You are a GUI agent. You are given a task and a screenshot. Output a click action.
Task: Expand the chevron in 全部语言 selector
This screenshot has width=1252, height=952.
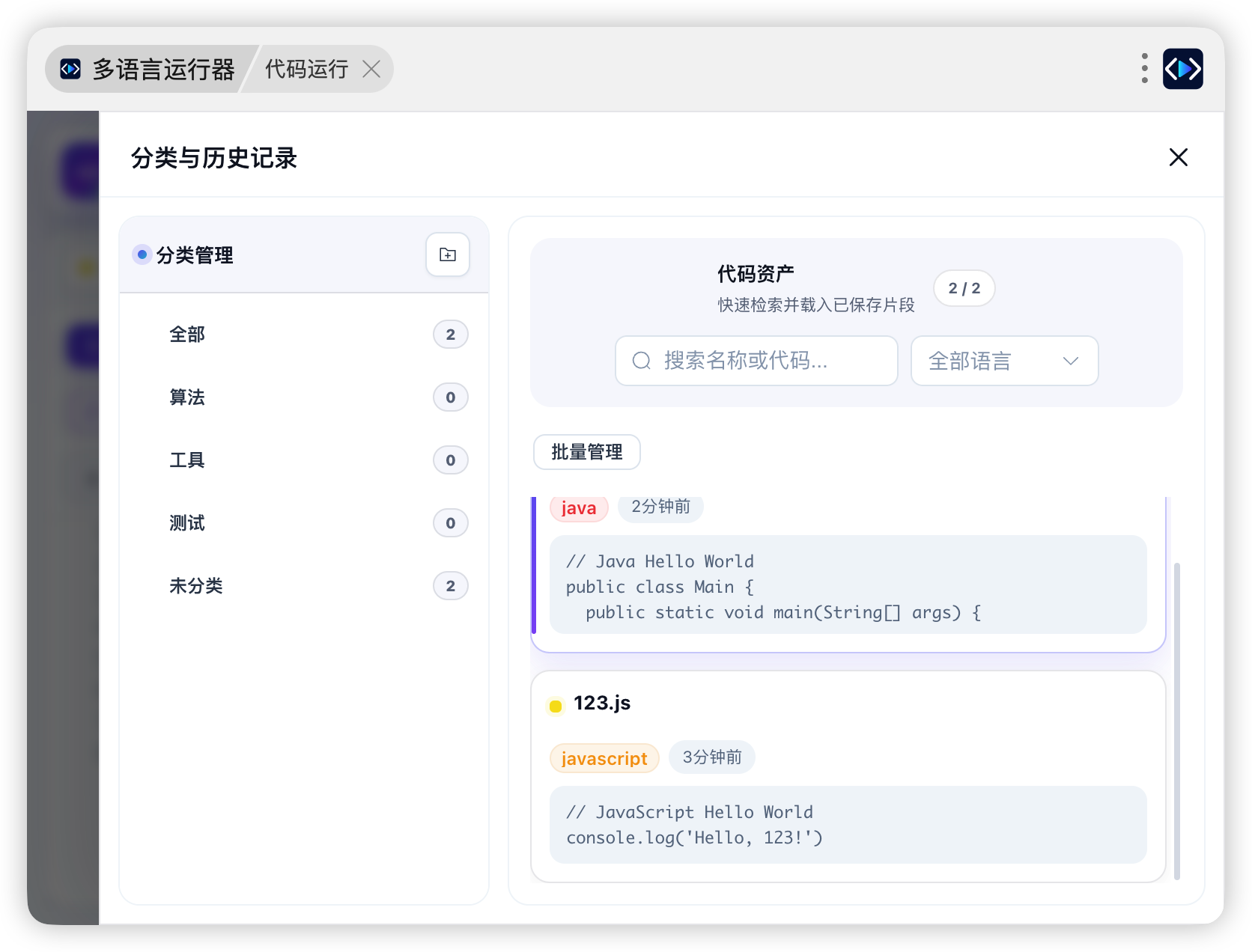(1071, 361)
